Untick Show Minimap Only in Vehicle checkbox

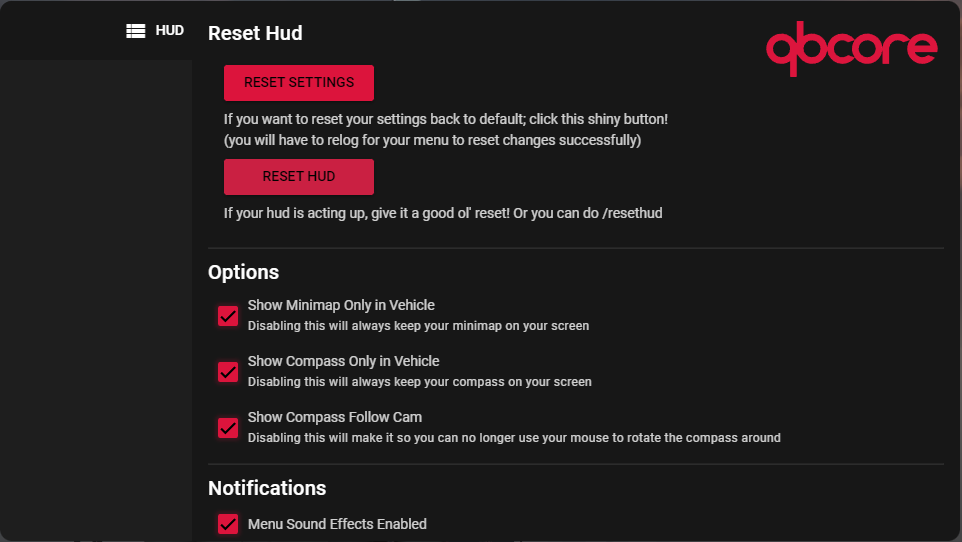[228, 316]
